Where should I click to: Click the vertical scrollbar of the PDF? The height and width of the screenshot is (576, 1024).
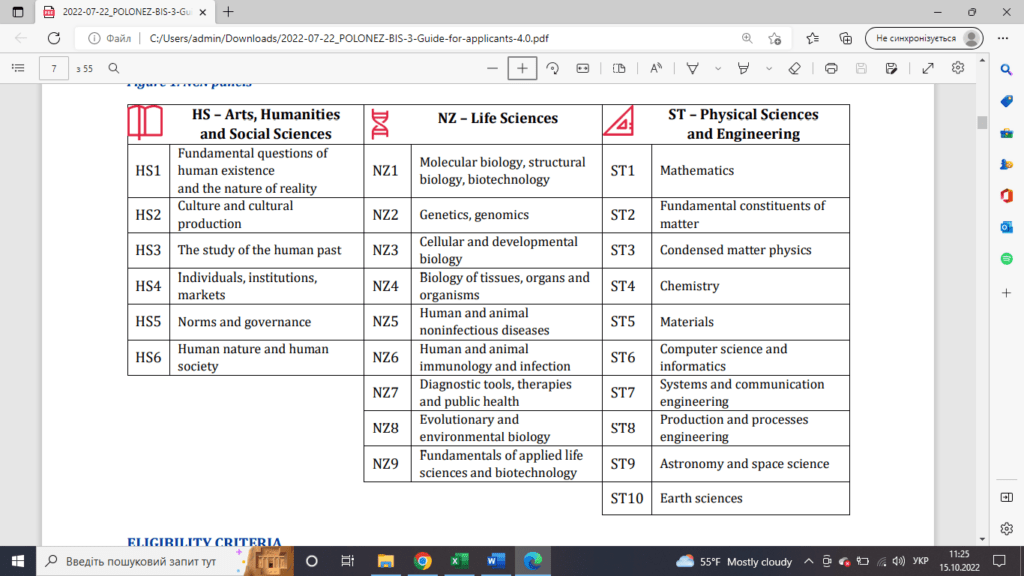[981, 300]
